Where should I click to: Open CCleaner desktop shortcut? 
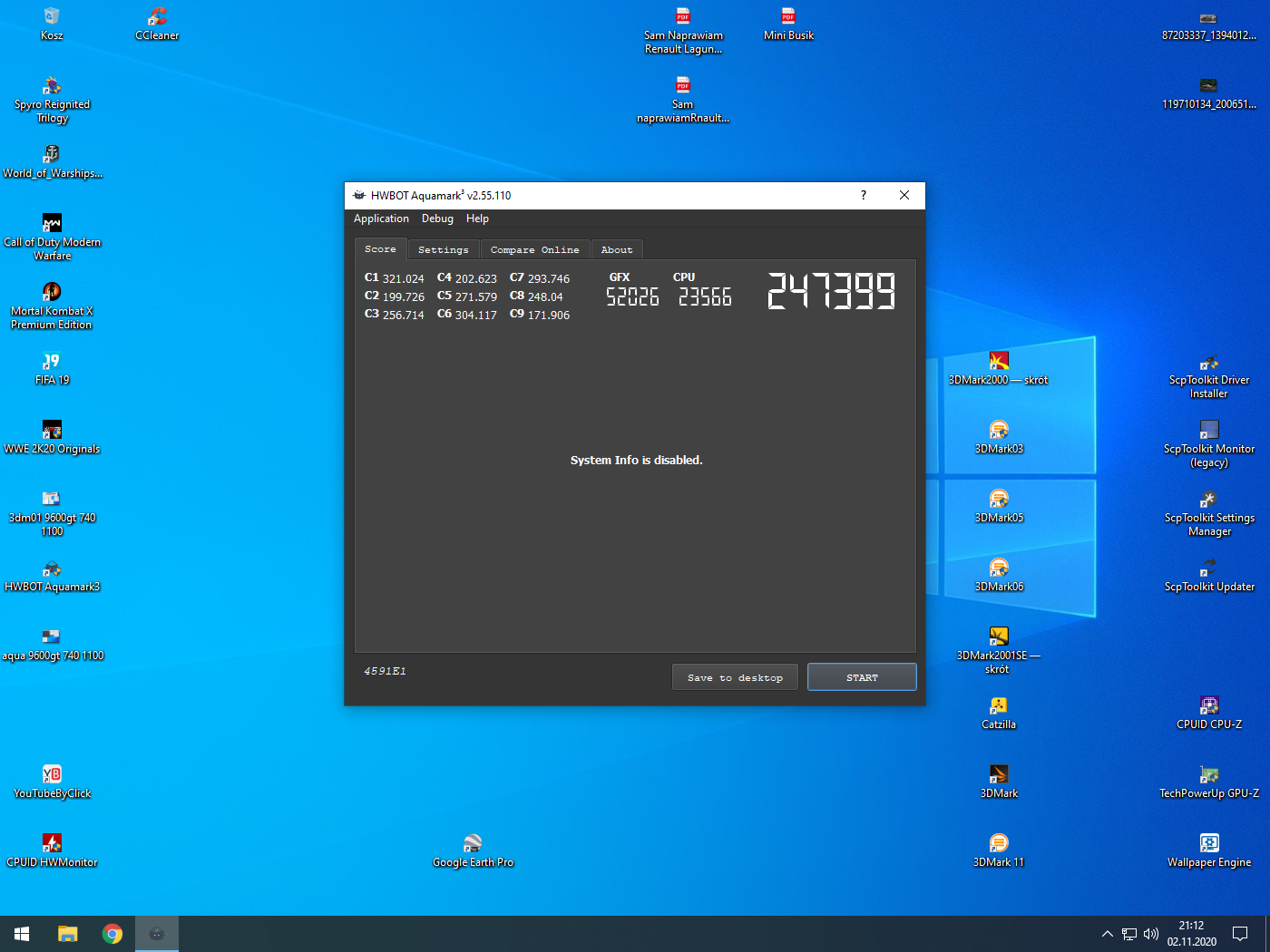coord(157,24)
